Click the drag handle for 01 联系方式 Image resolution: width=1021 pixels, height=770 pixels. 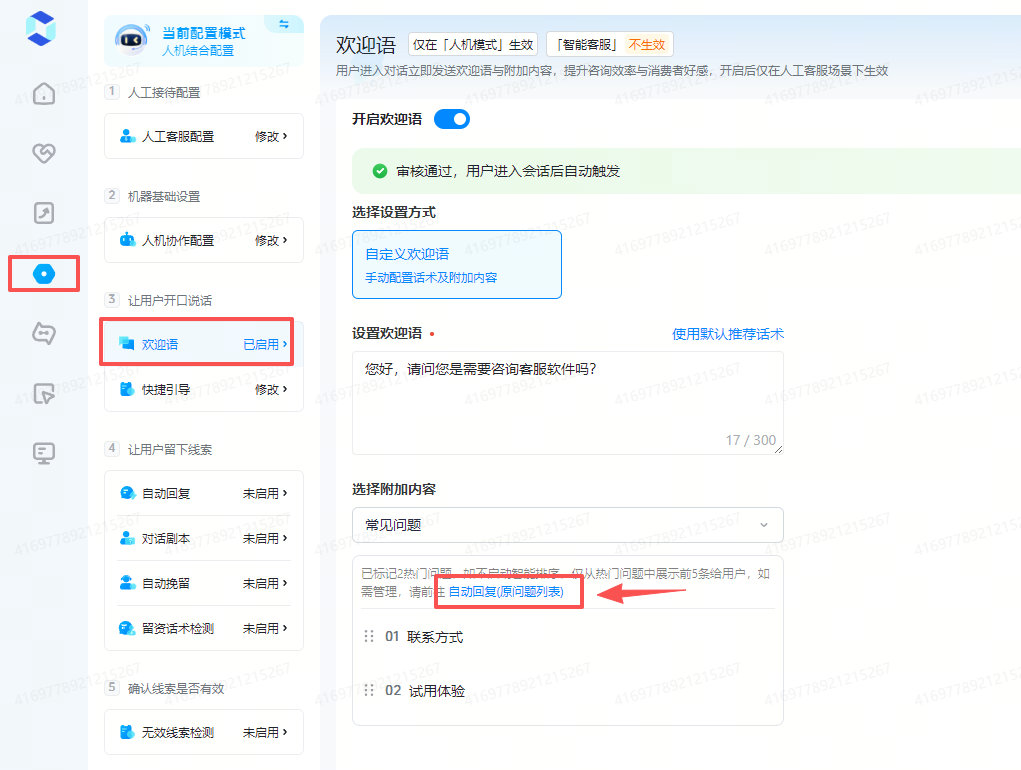tap(369, 636)
